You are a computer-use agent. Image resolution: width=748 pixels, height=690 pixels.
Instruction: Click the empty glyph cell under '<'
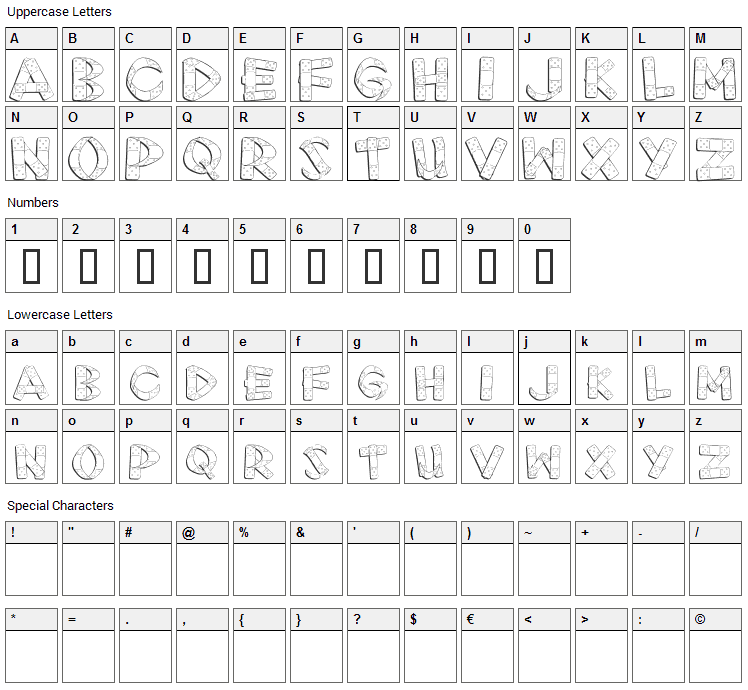pos(544,657)
